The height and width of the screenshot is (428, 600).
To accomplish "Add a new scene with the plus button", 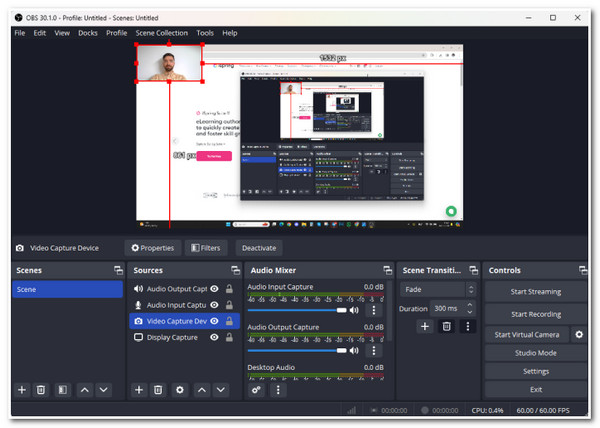I will tap(22, 390).
